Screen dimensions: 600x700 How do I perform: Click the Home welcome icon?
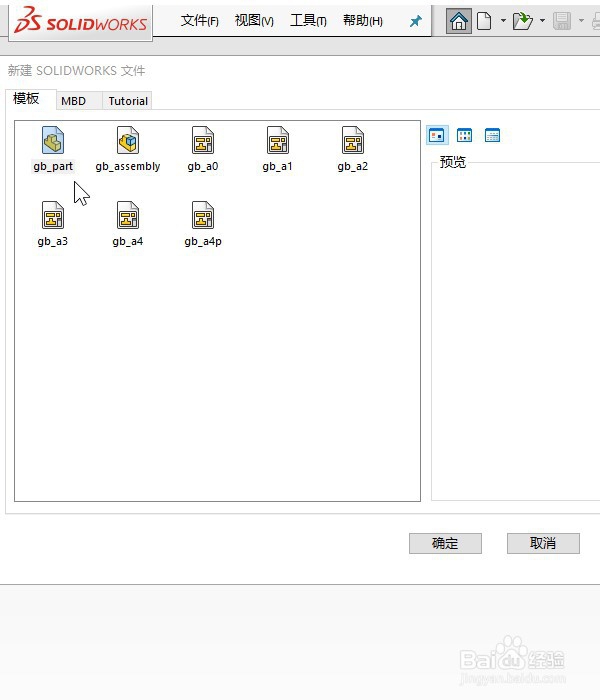click(x=458, y=21)
